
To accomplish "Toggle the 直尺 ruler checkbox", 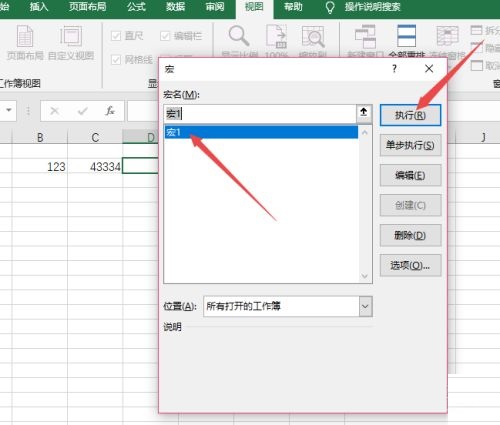I will (x=116, y=36).
